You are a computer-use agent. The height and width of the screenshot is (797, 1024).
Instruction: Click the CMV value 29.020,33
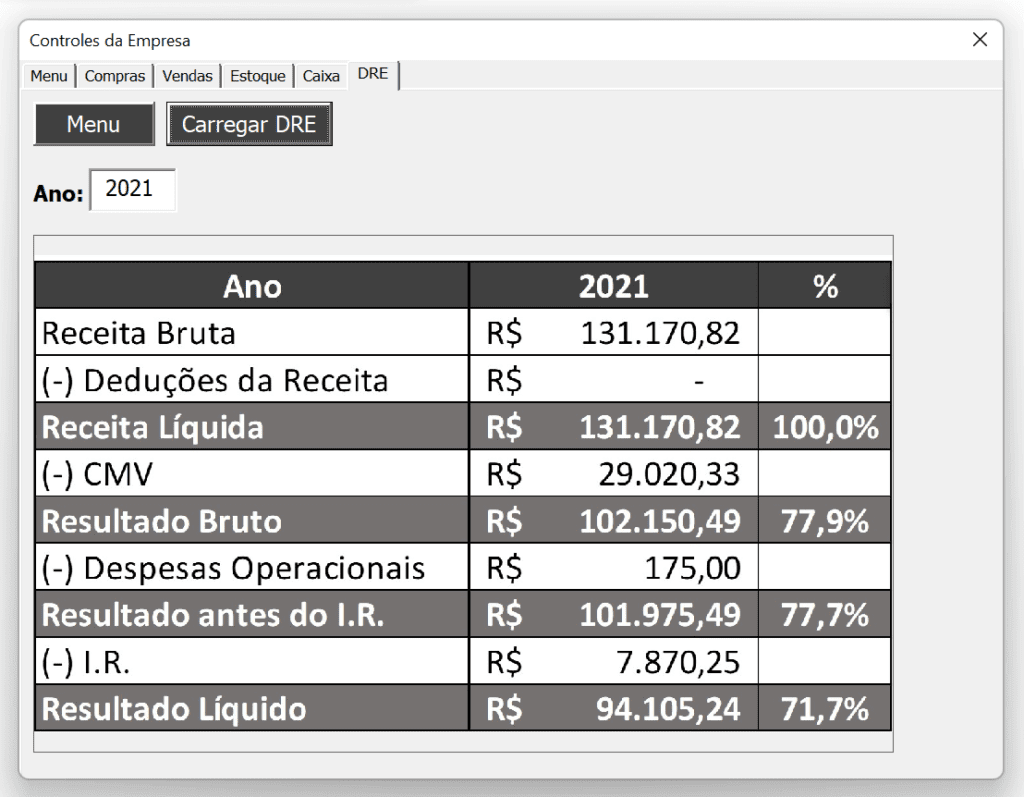click(669, 474)
